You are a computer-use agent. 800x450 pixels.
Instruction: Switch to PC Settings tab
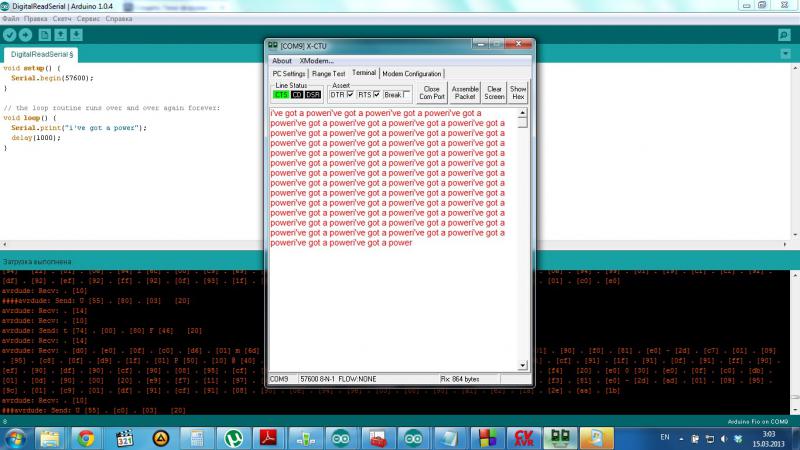(x=289, y=73)
